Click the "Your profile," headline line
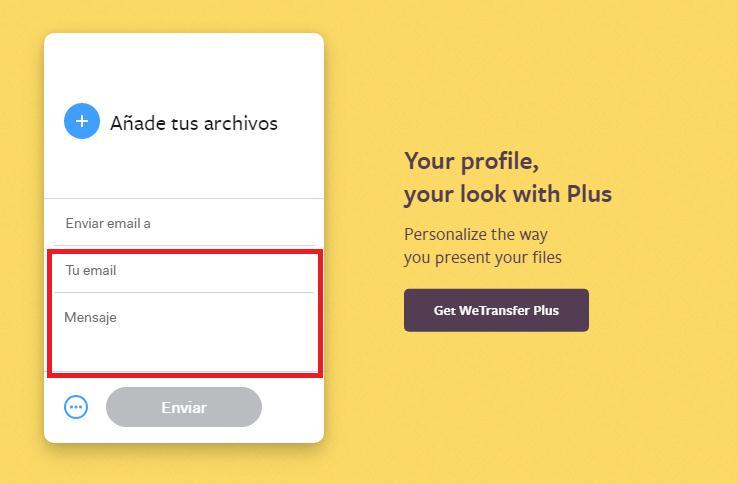This screenshot has width=737, height=484. coord(471,161)
